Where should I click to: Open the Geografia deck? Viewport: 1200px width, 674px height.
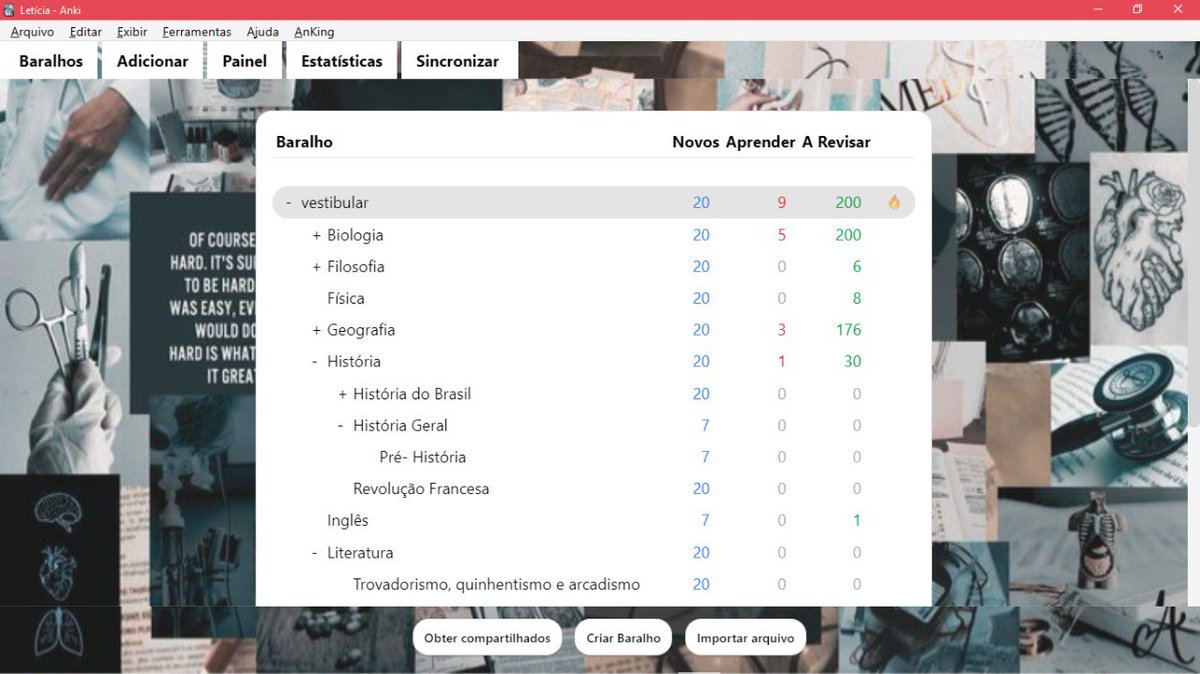361,330
